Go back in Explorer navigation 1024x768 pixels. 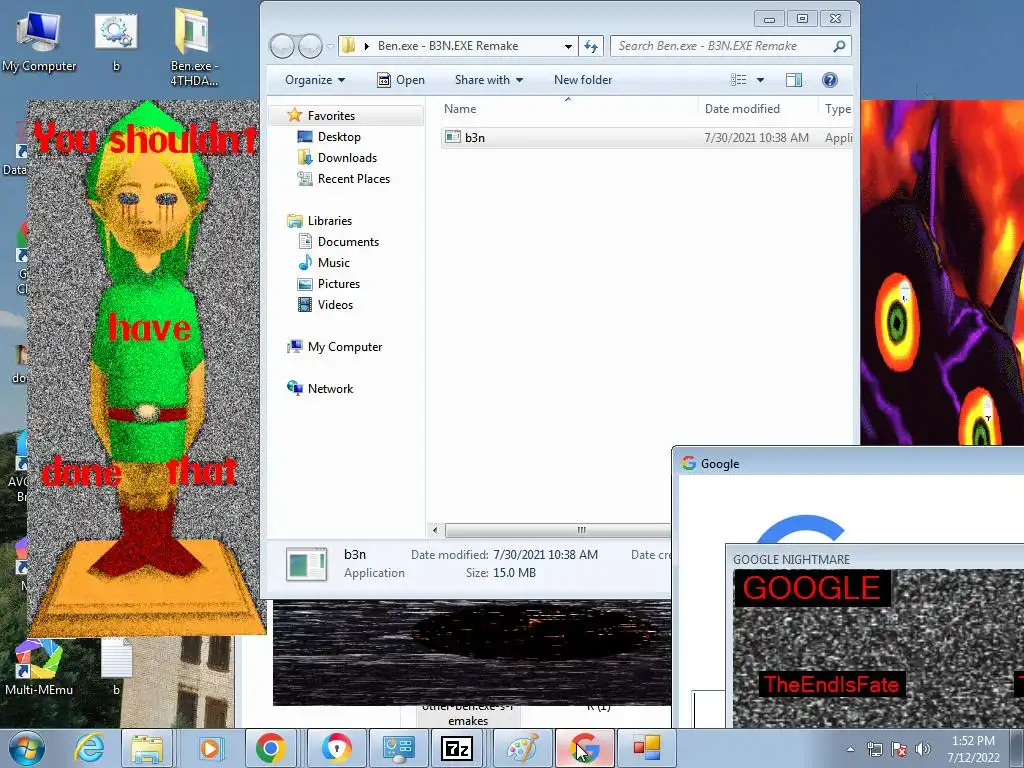click(282, 46)
